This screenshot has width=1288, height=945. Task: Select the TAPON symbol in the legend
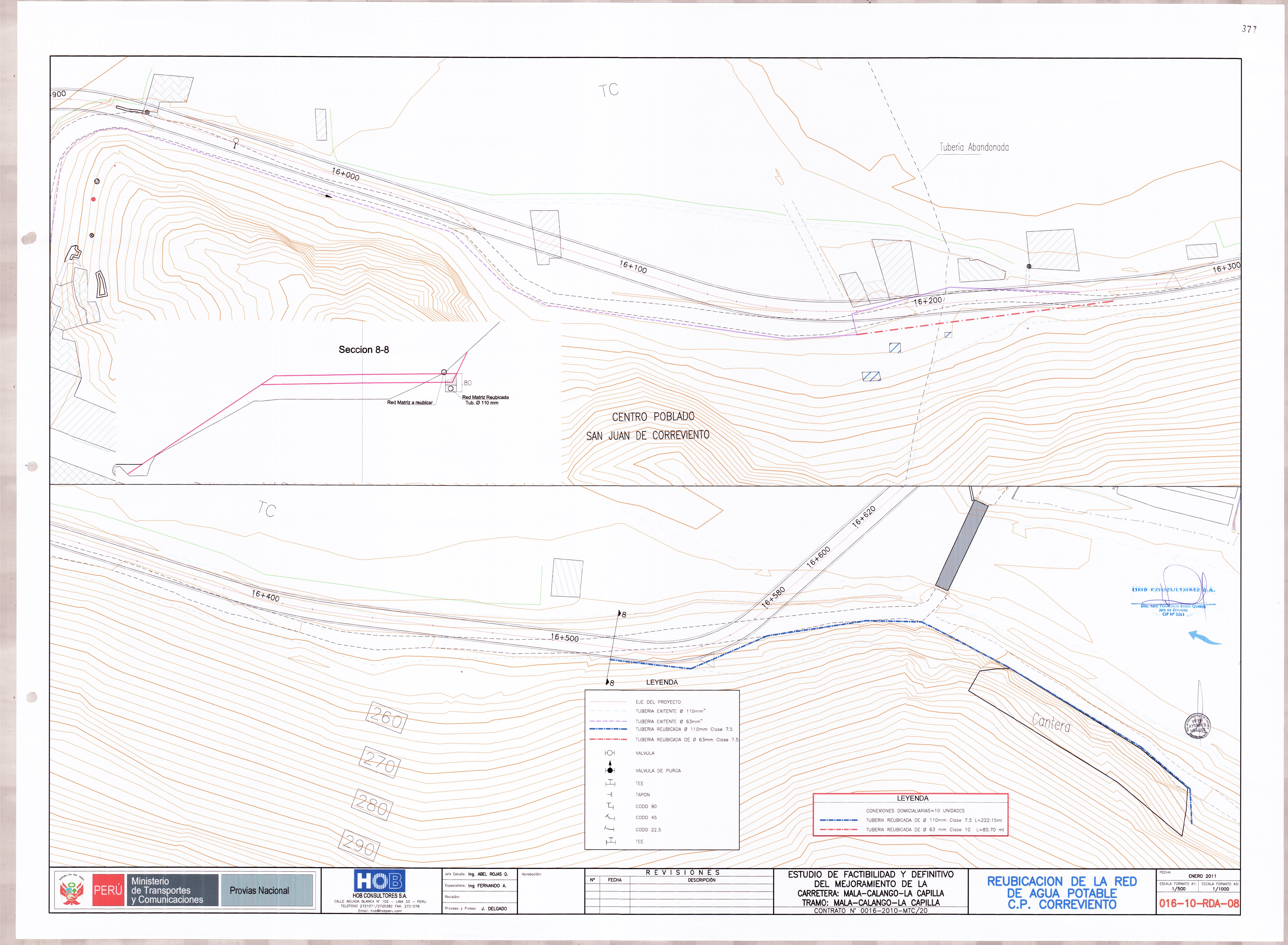click(x=610, y=795)
